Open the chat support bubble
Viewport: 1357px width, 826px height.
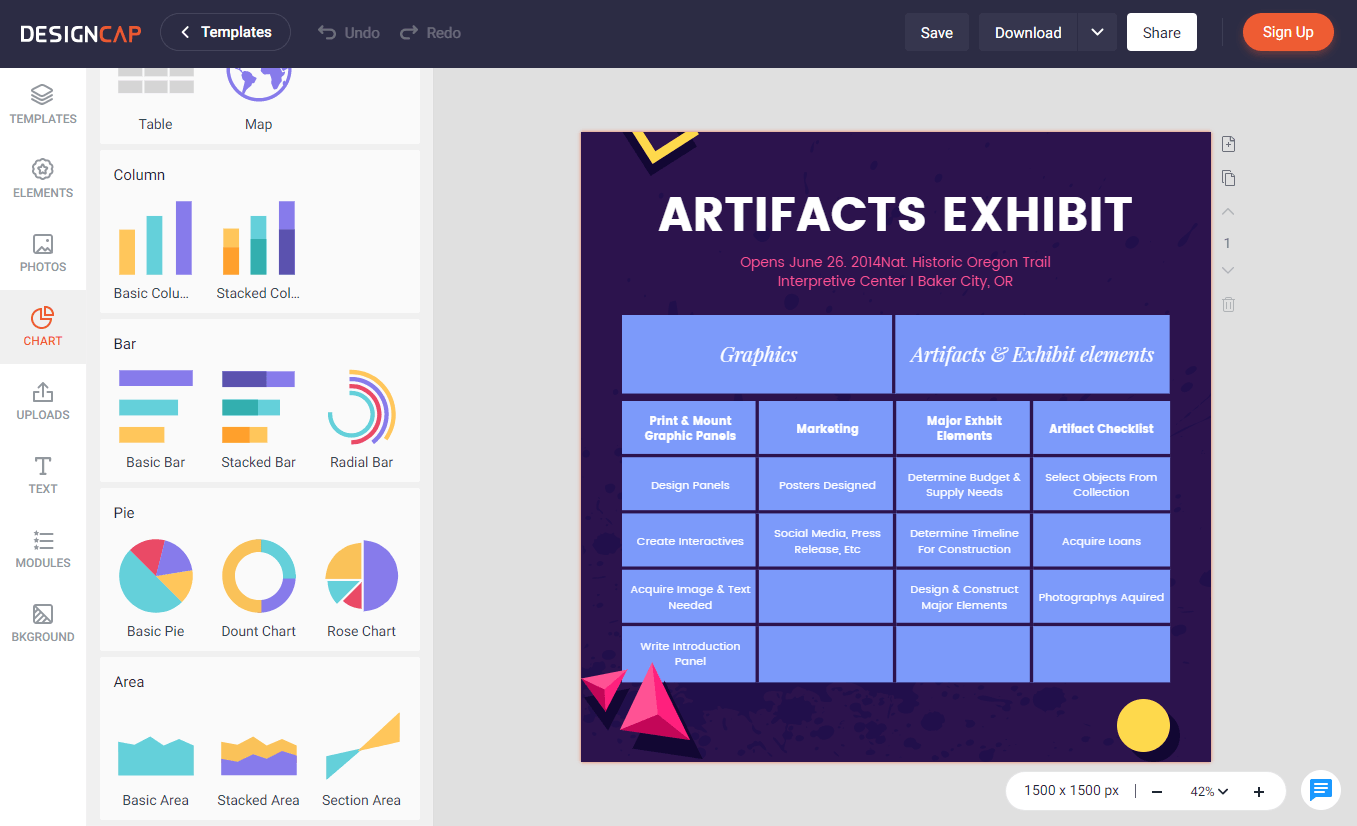click(1320, 790)
